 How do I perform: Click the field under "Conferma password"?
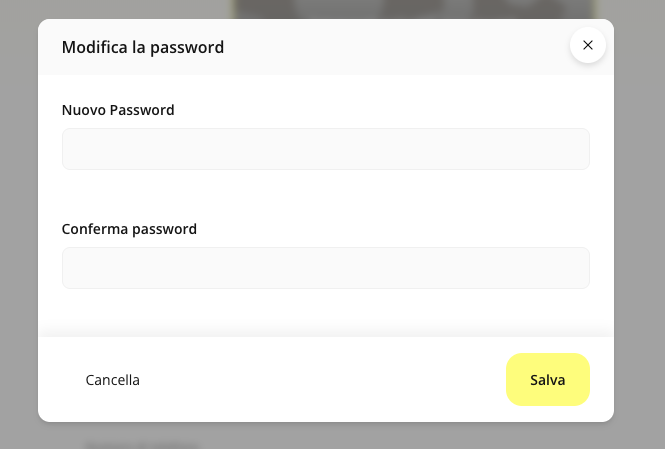pyautogui.click(x=326, y=268)
